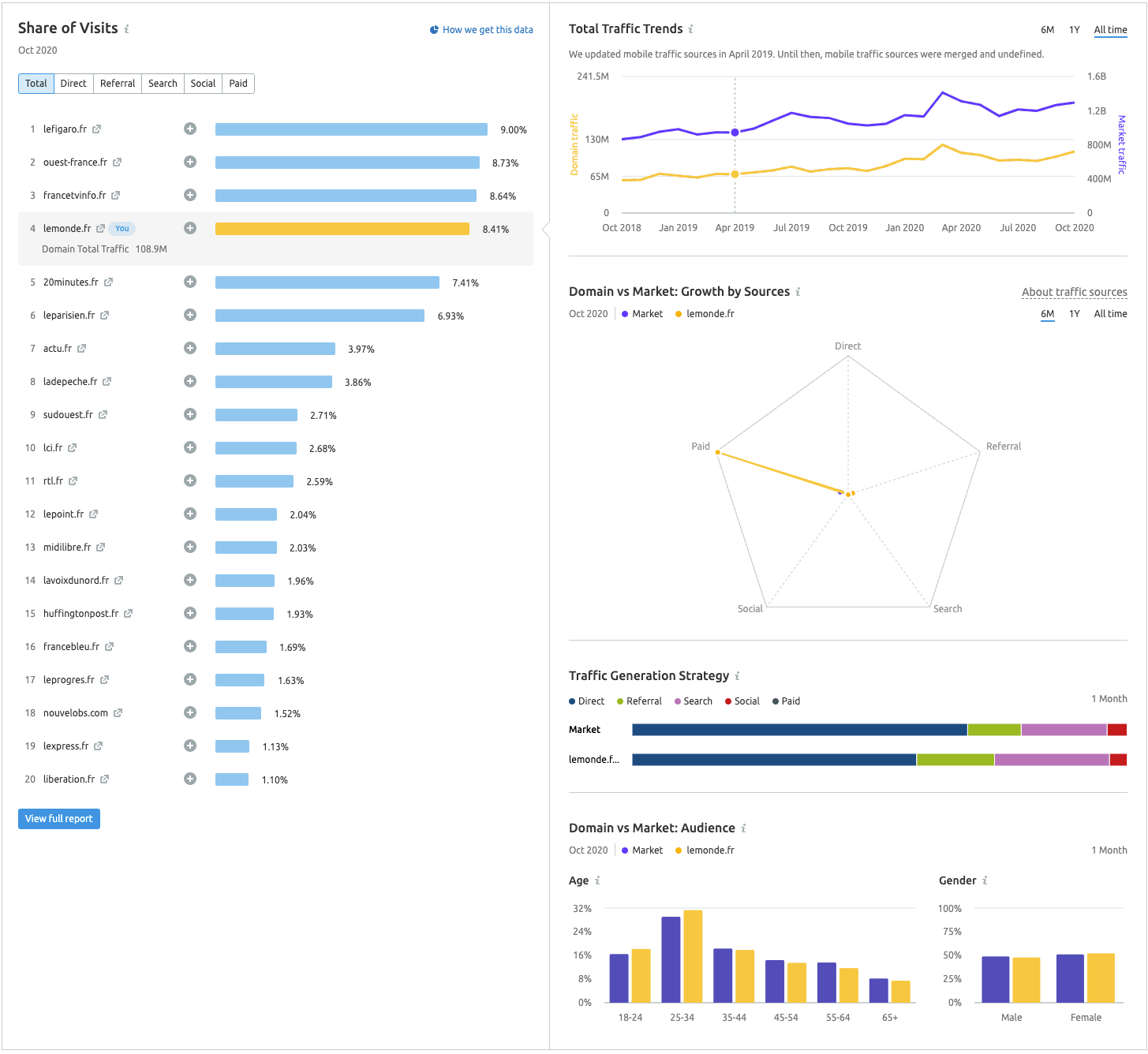Click the yellow lemonde.fr share bar
Screen dimensions: 1148x1054
[x=342, y=229]
